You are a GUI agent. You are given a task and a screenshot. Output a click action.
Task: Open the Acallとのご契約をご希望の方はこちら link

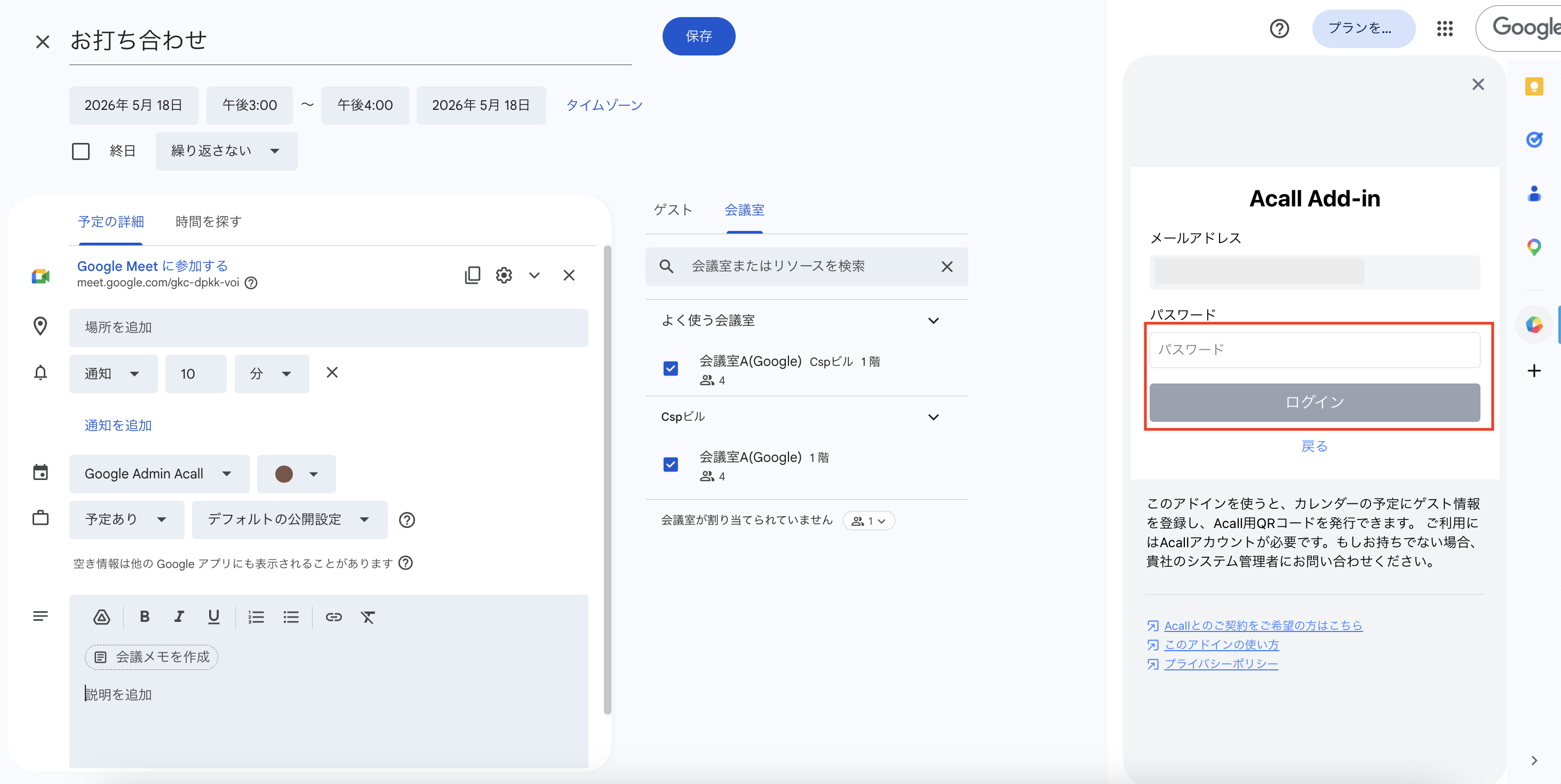point(1263,626)
